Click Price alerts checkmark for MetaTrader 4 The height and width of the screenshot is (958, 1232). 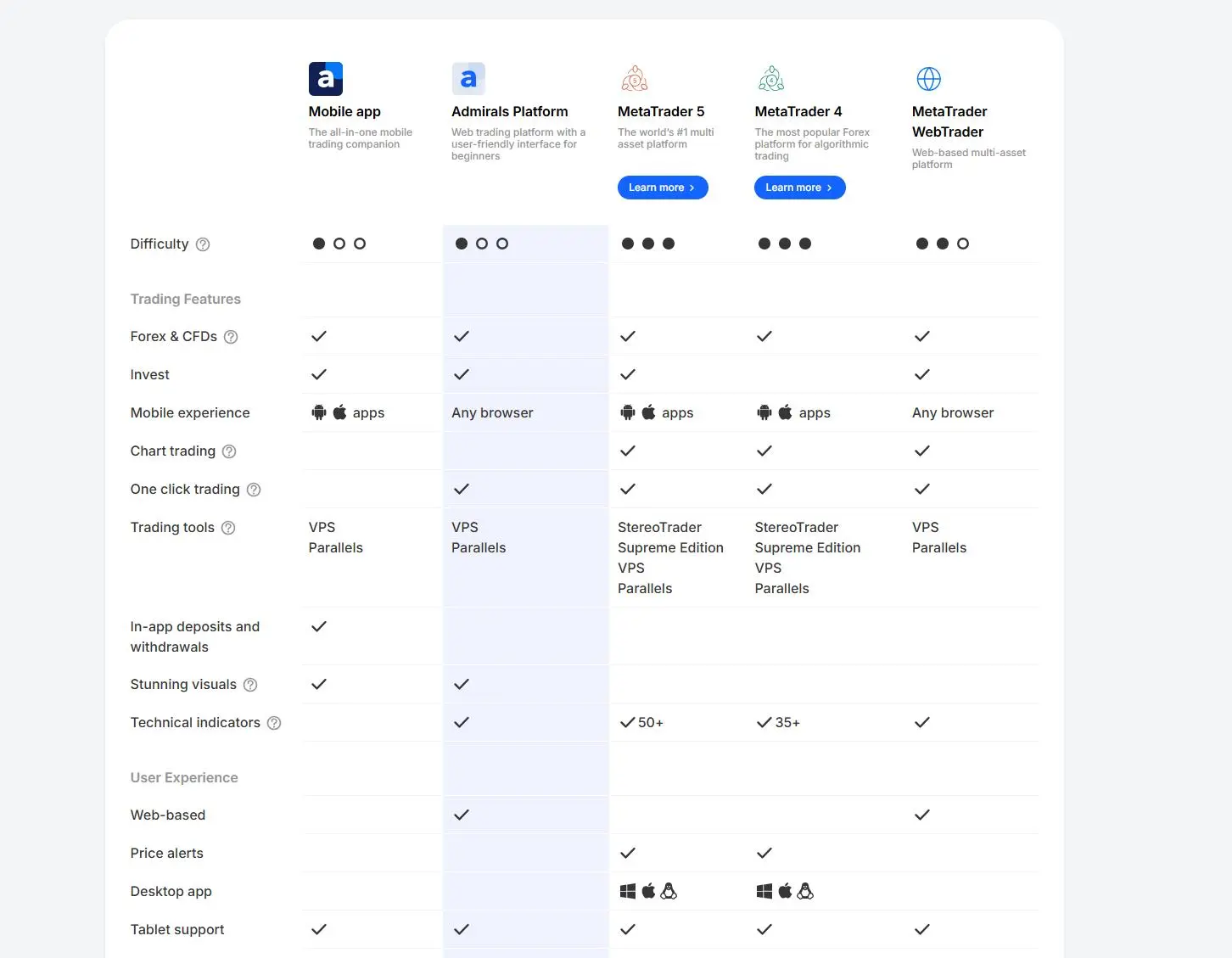click(x=764, y=853)
